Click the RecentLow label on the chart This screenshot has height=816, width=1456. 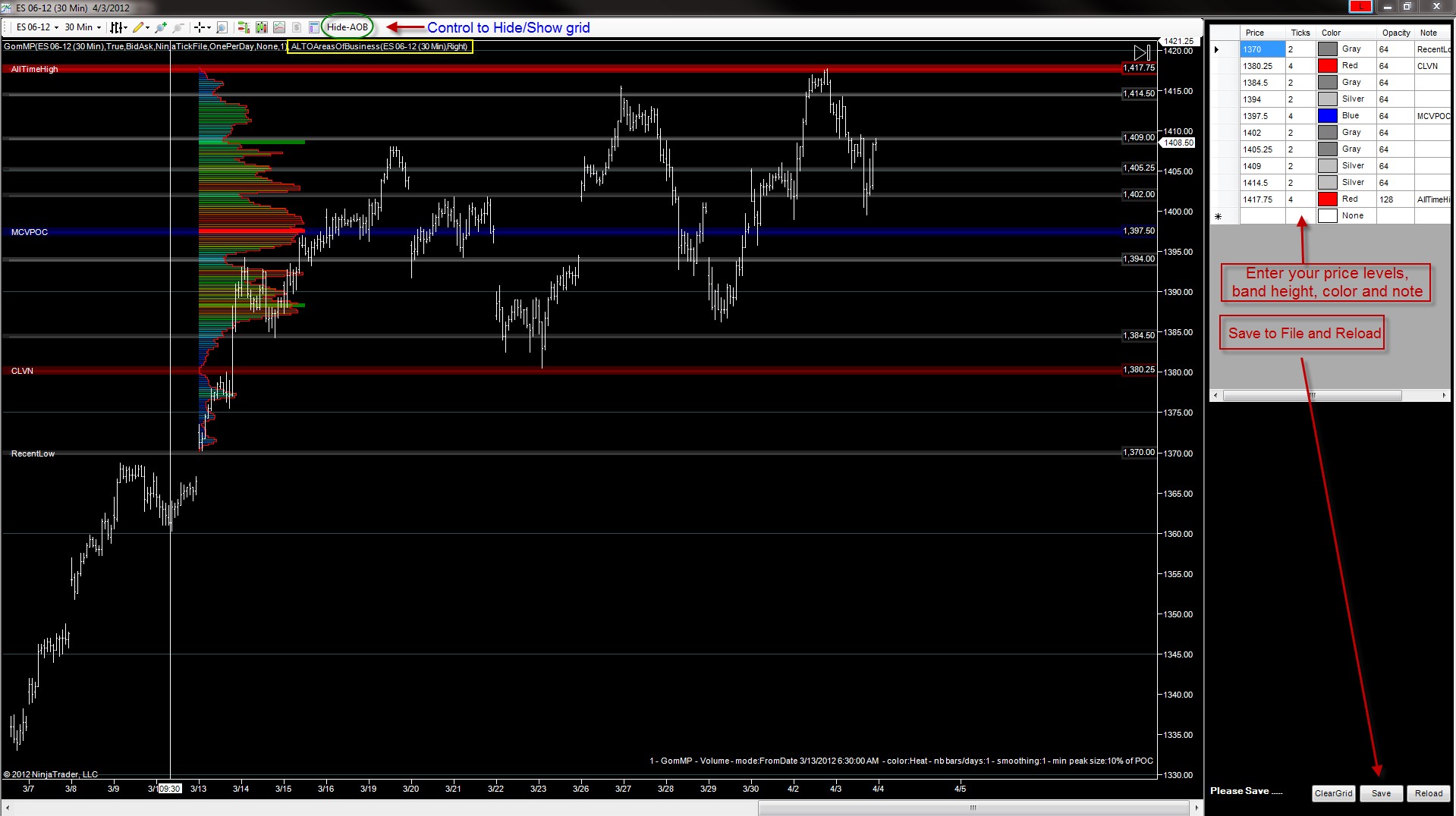pos(33,454)
